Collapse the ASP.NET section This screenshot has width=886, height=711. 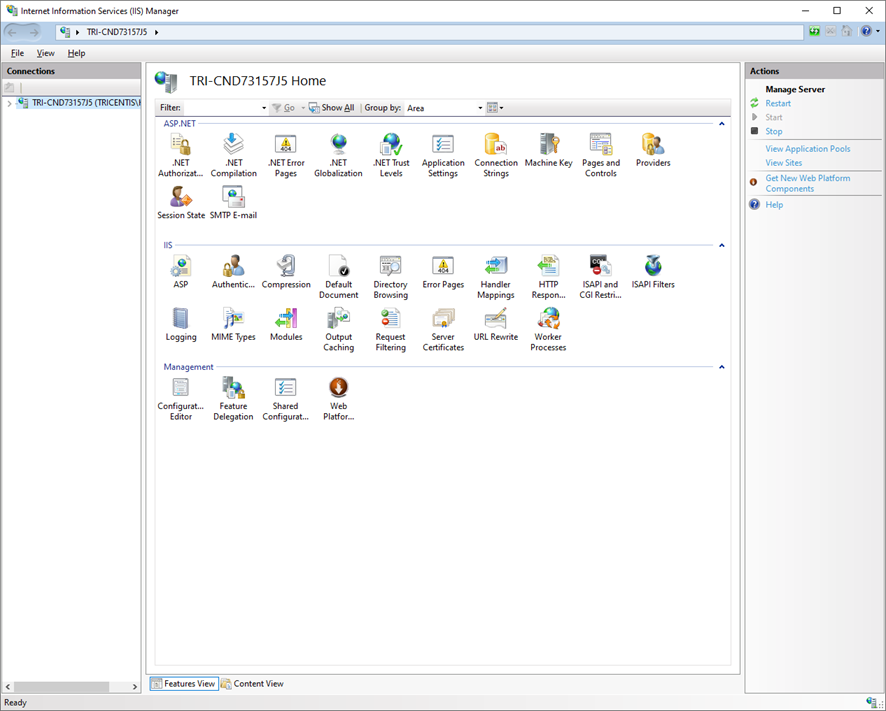click(721, 123)
